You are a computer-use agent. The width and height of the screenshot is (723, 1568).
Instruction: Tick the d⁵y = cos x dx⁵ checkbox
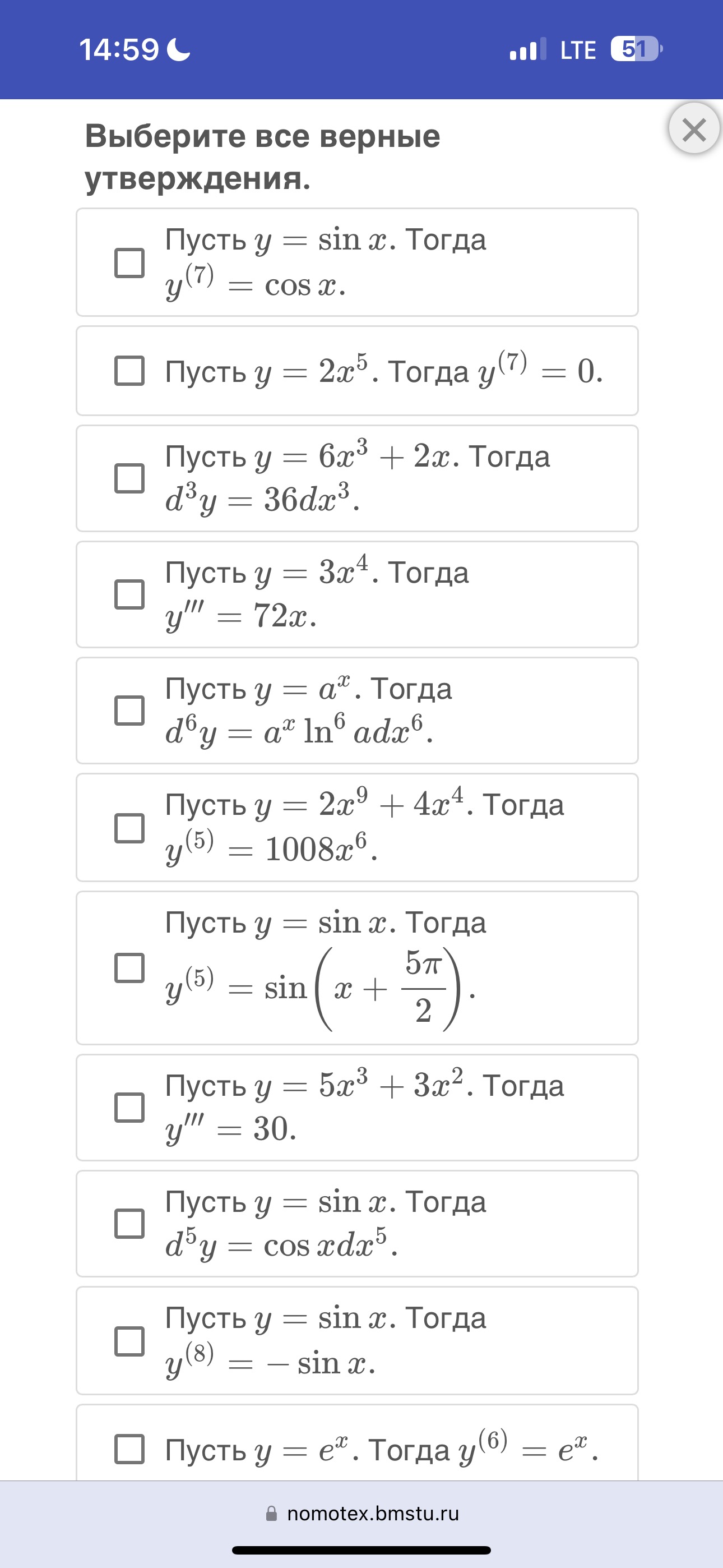129,1224
